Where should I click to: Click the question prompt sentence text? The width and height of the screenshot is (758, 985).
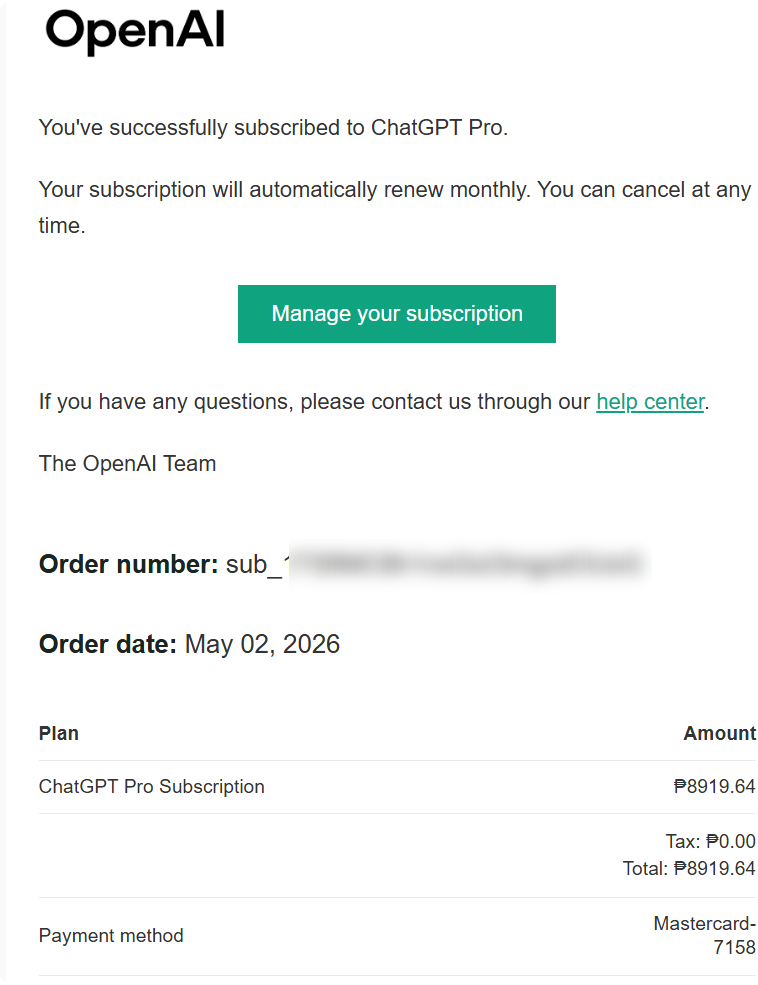pyautogui.click(x=374, y=401)
